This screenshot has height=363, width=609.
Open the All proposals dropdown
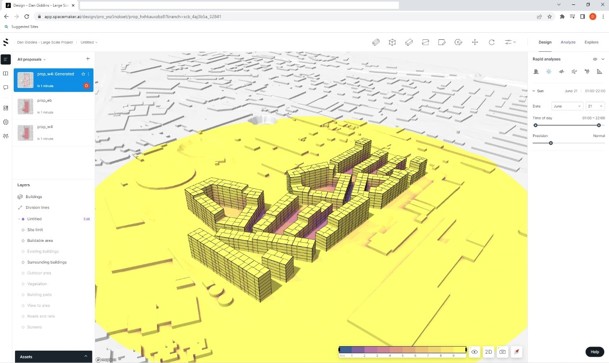pos(31,59)
